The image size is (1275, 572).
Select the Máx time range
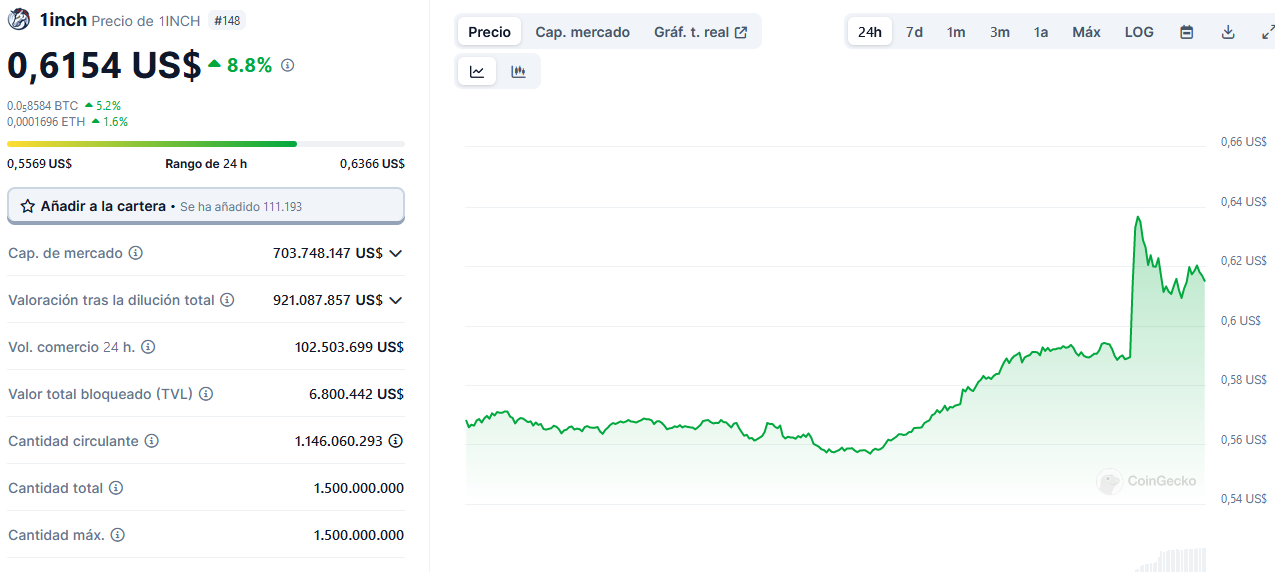coord(1086,32)
